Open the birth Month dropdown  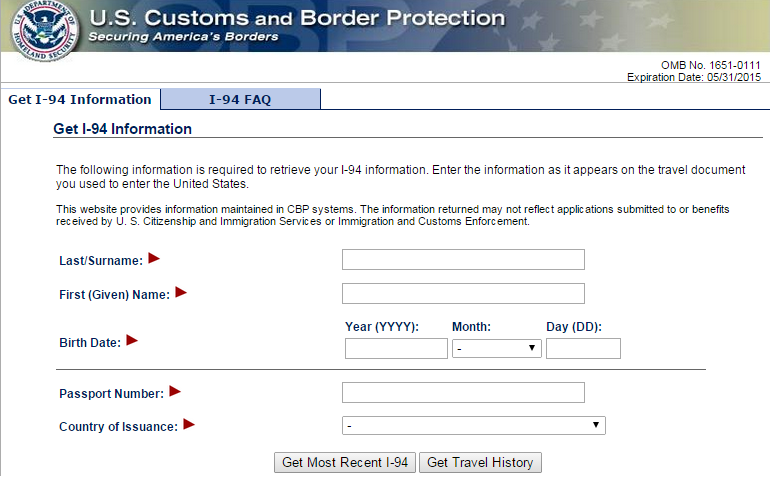click(x=496, y=348)
